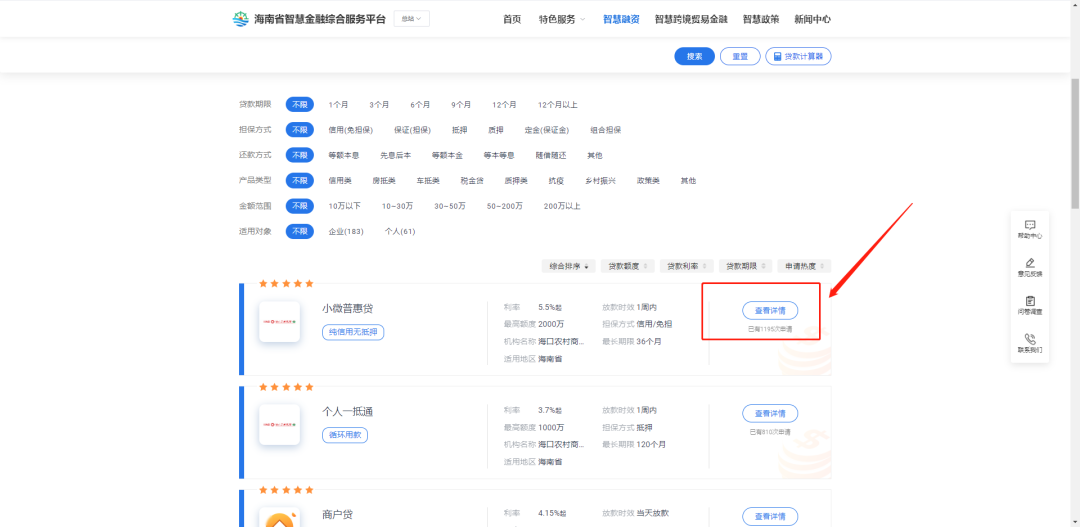Click the platform logo in the header

pos(240,19)
